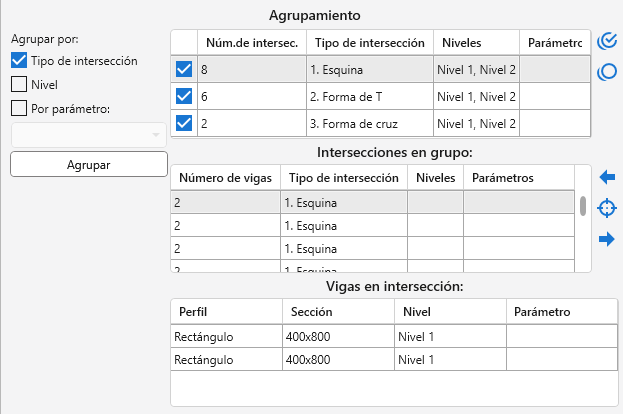
Task: Click the Perfil column header
Action: (225, 312)
